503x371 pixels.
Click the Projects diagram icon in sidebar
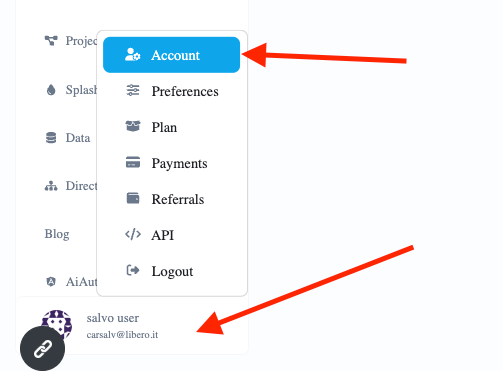click(x=51, y=41)
